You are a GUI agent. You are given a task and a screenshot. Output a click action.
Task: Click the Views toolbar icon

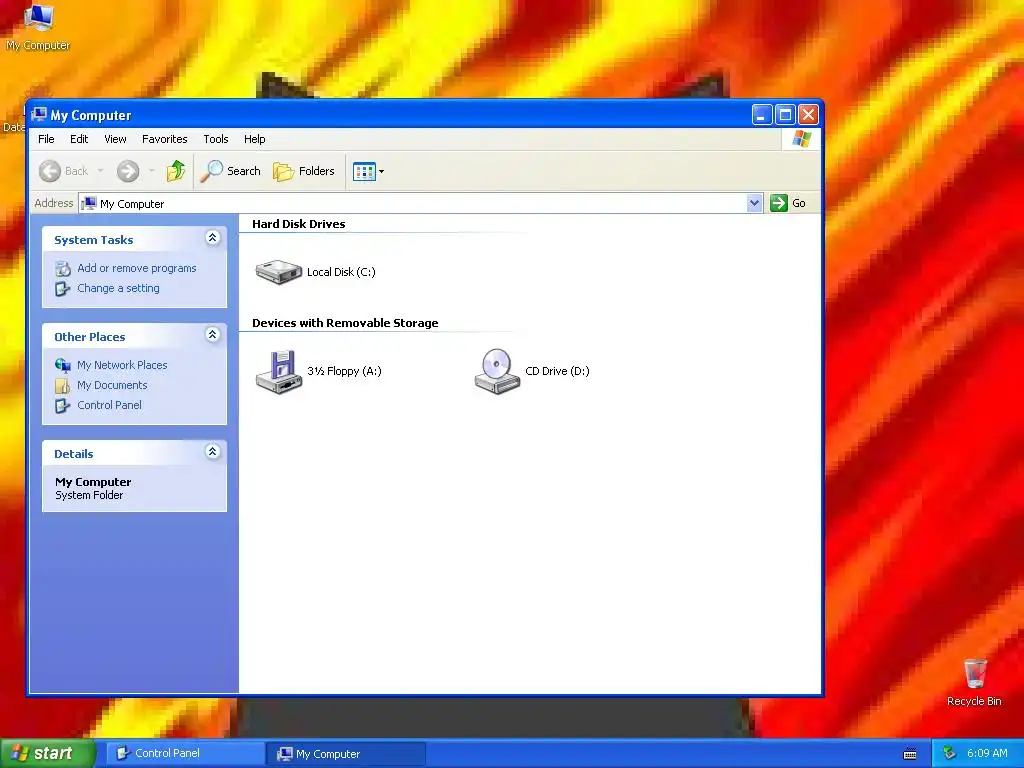pos(364,171)
